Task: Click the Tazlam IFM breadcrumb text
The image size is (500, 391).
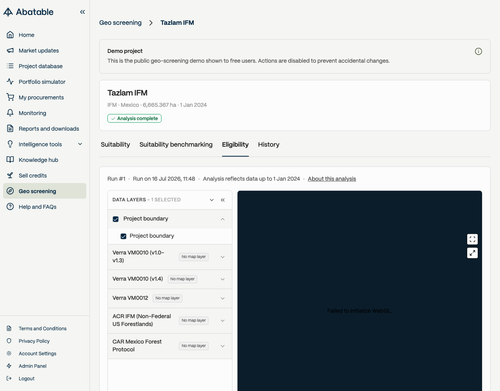Action: pos(177,22)
